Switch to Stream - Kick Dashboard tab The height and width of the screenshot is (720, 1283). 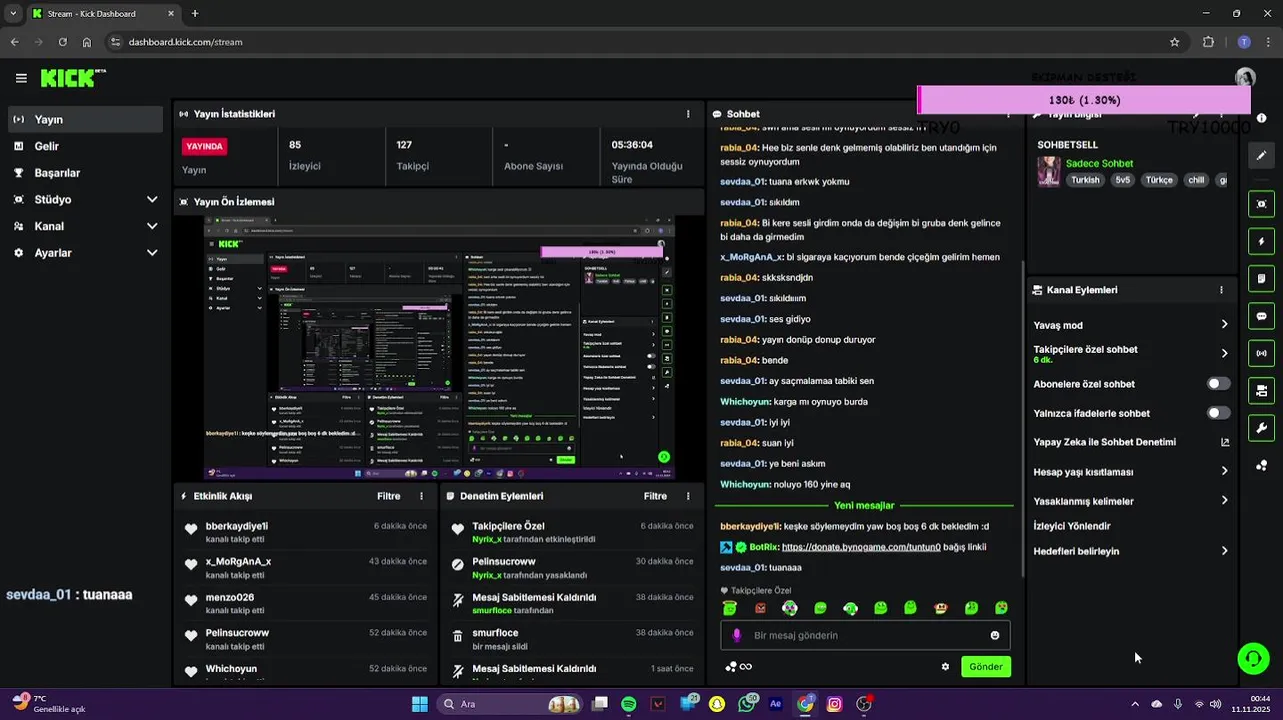(102, 13)
